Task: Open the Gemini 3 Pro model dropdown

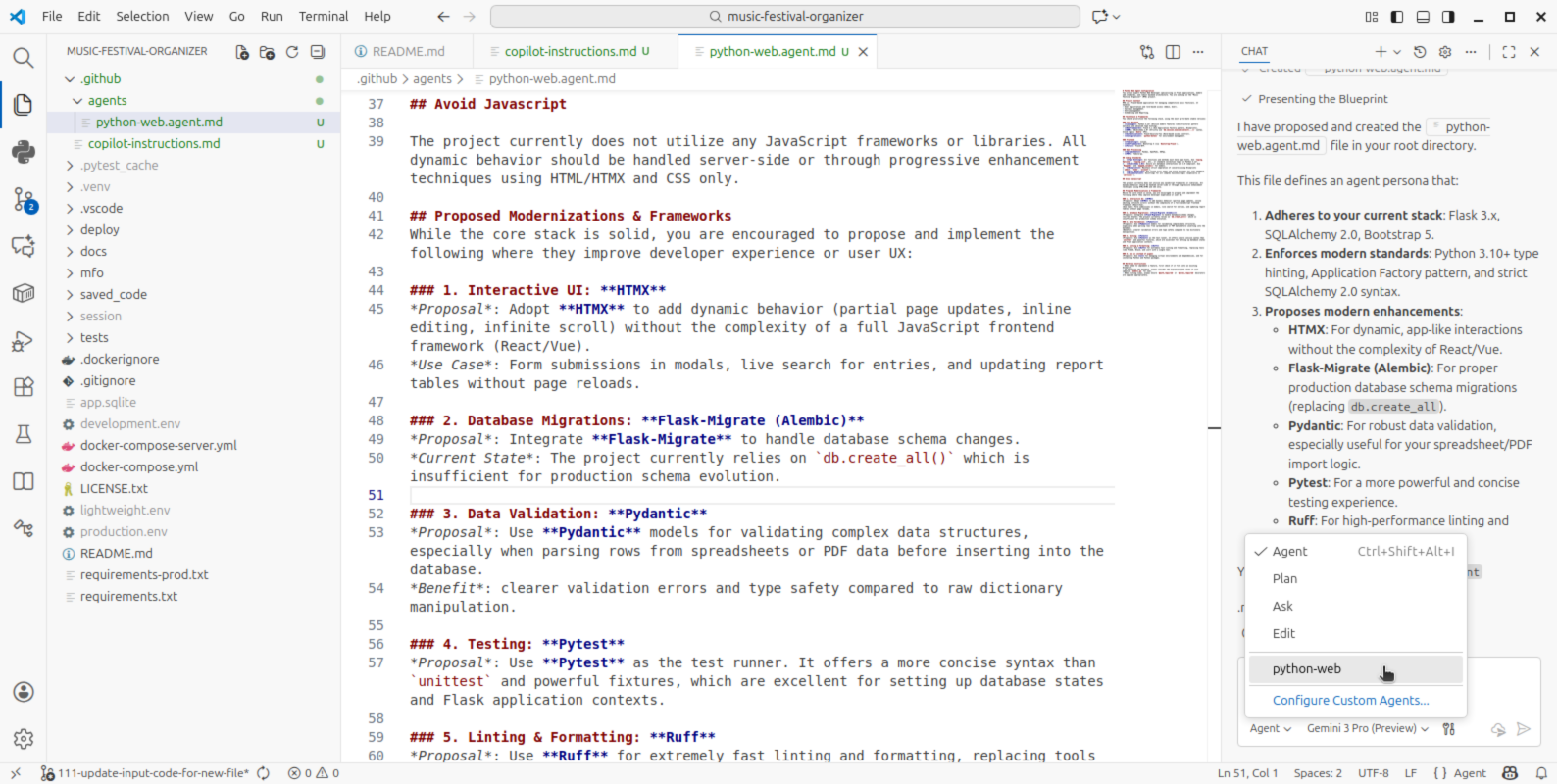Action: point(1367,728)
